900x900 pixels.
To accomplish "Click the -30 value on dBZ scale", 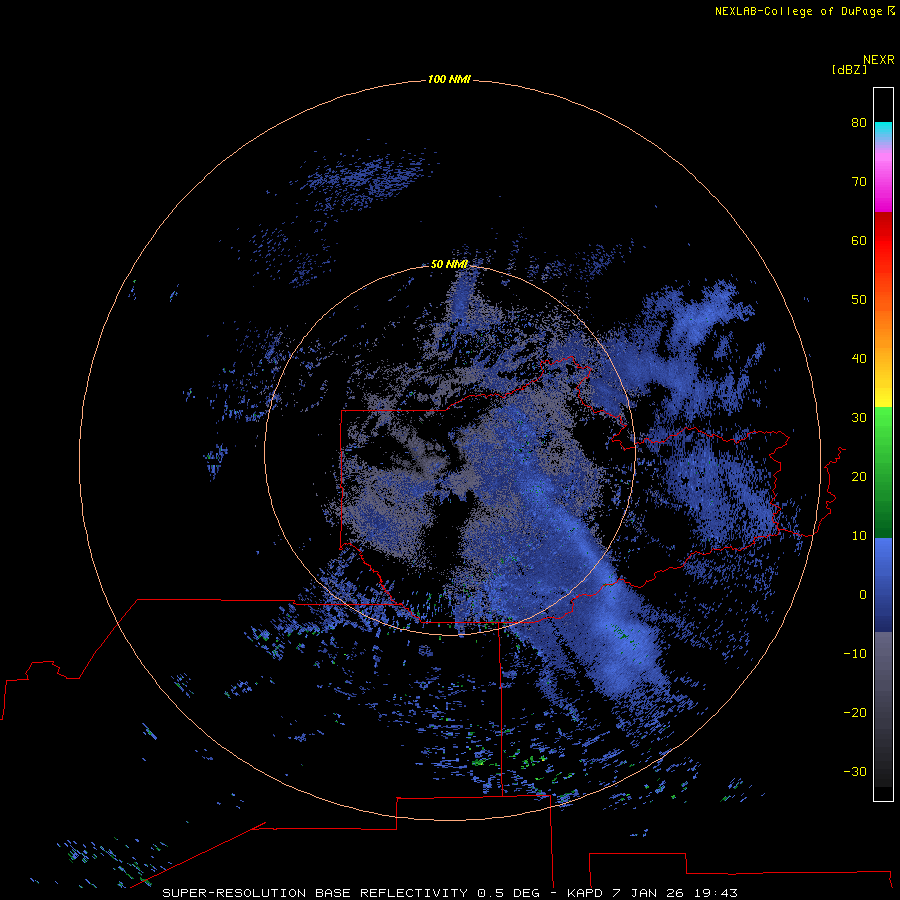I will pos(855,771).
